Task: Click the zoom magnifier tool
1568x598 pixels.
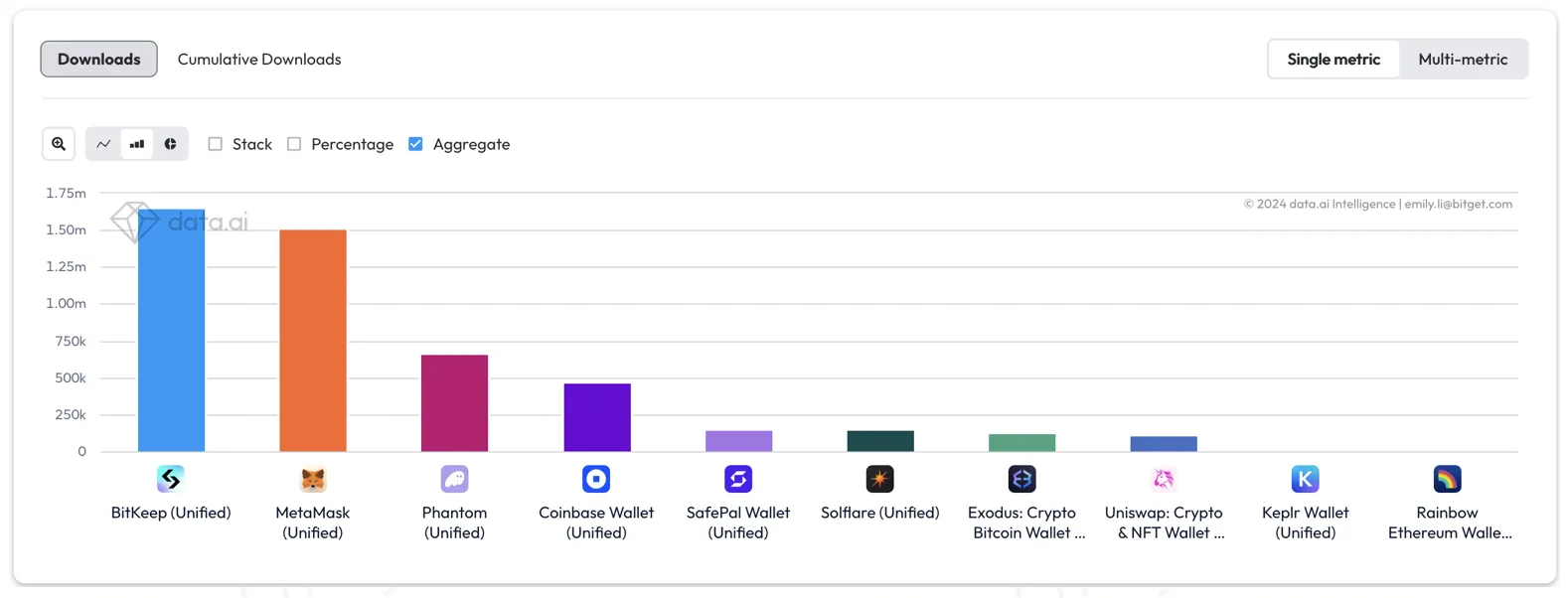Action: tap(58, 144)
